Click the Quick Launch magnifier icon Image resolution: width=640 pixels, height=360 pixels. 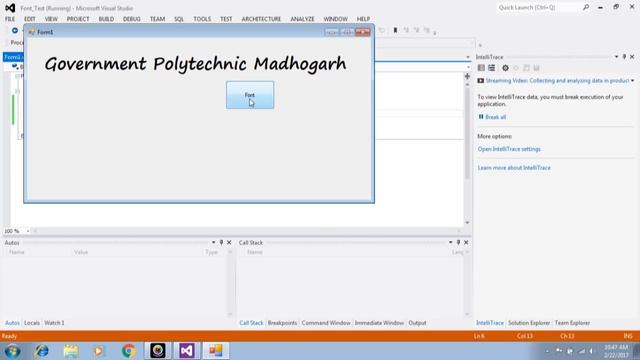pyautogui.click(x=586, y=7)
